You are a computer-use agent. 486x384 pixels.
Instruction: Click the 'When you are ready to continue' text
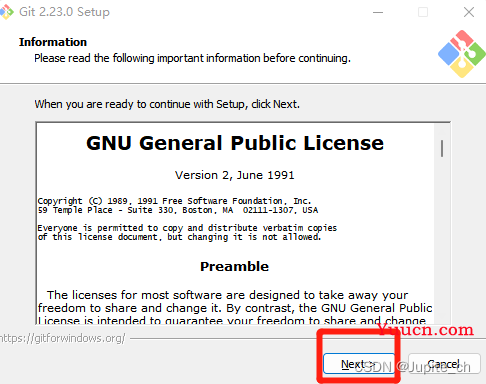[167, 104]
